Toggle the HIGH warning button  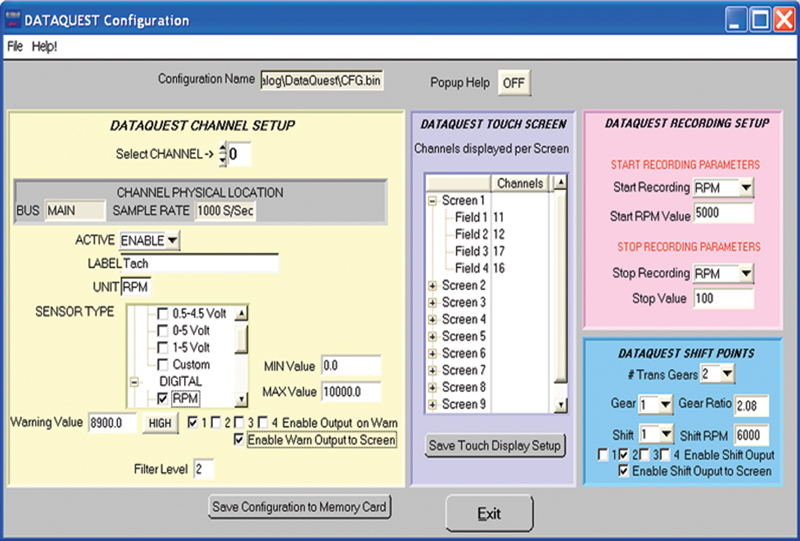pos(160,423)
